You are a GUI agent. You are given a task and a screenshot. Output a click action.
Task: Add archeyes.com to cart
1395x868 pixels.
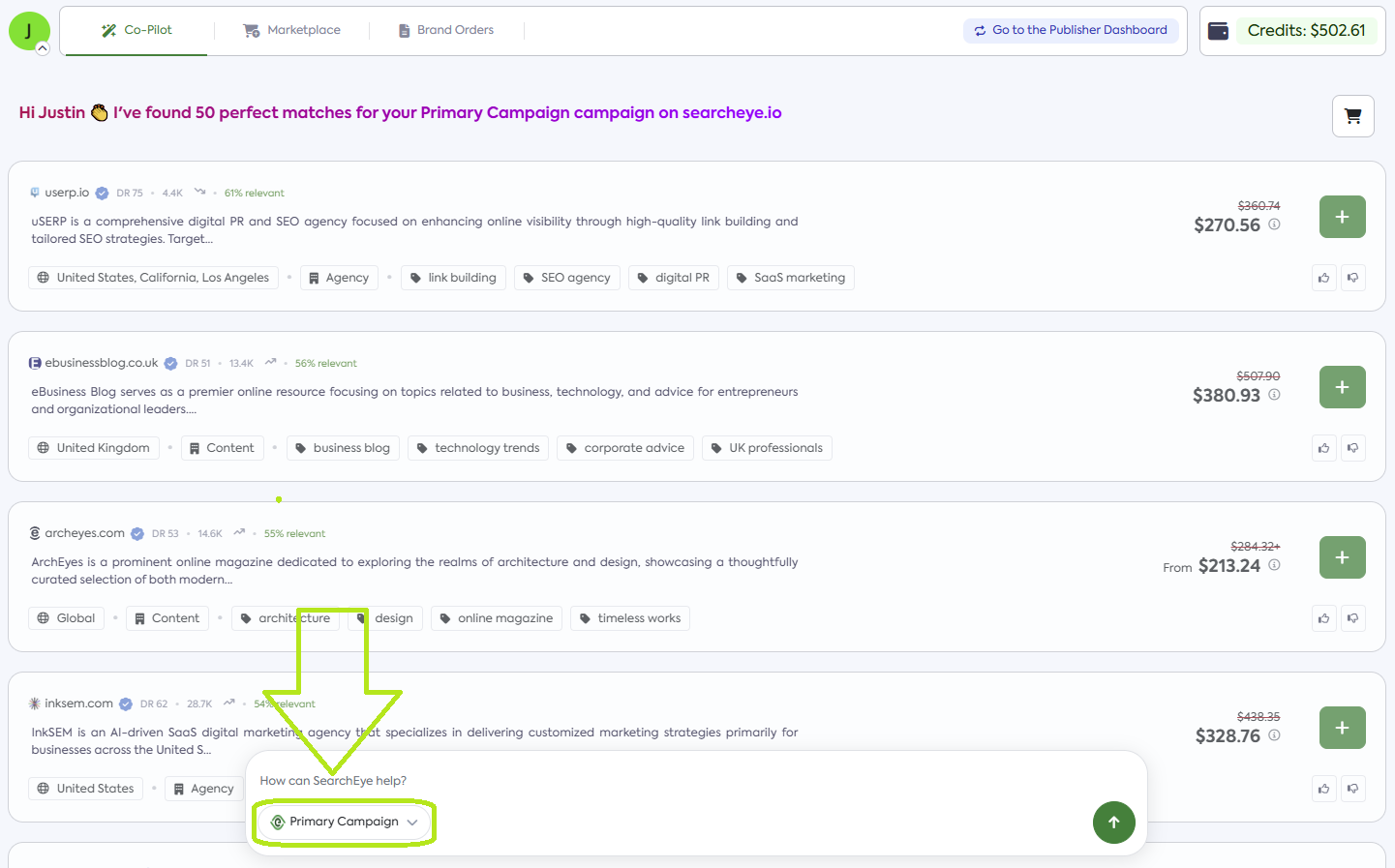coord(1343,557)
